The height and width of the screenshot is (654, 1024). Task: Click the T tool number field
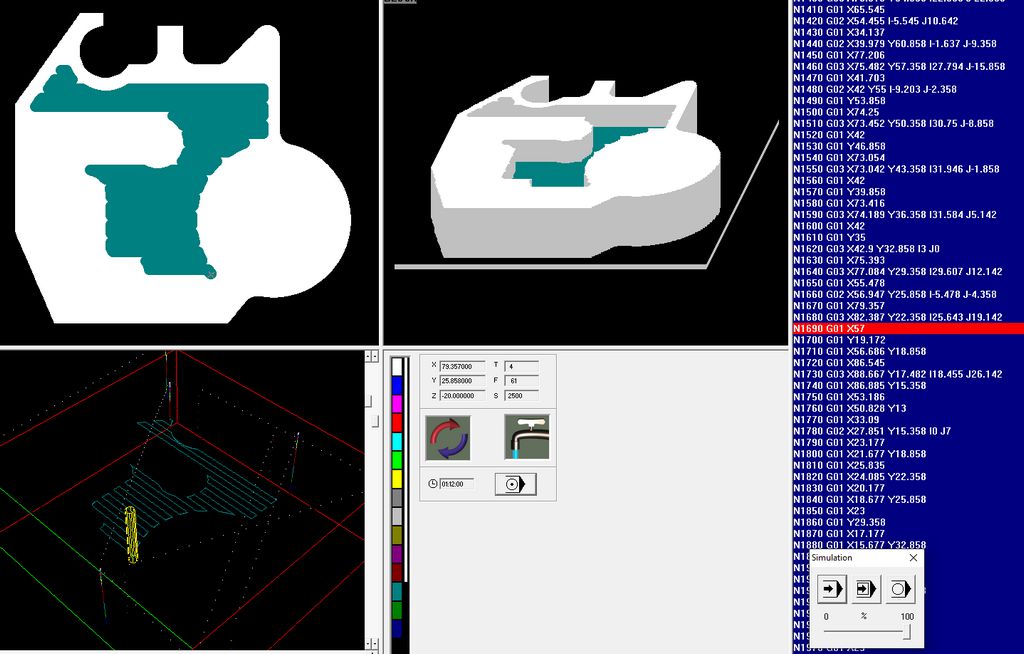(x=521, y=367)
